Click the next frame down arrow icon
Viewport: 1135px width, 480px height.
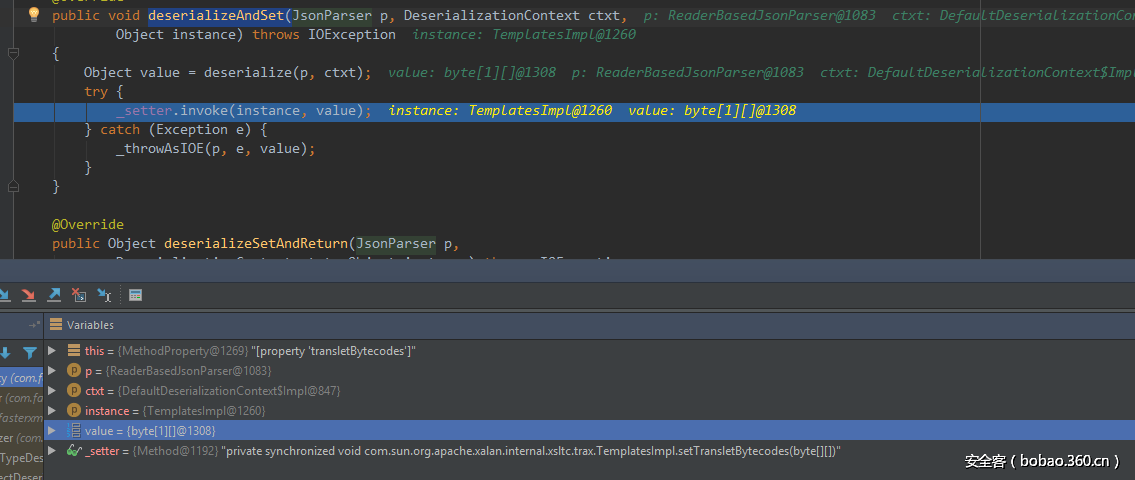[x=6, y=352]
